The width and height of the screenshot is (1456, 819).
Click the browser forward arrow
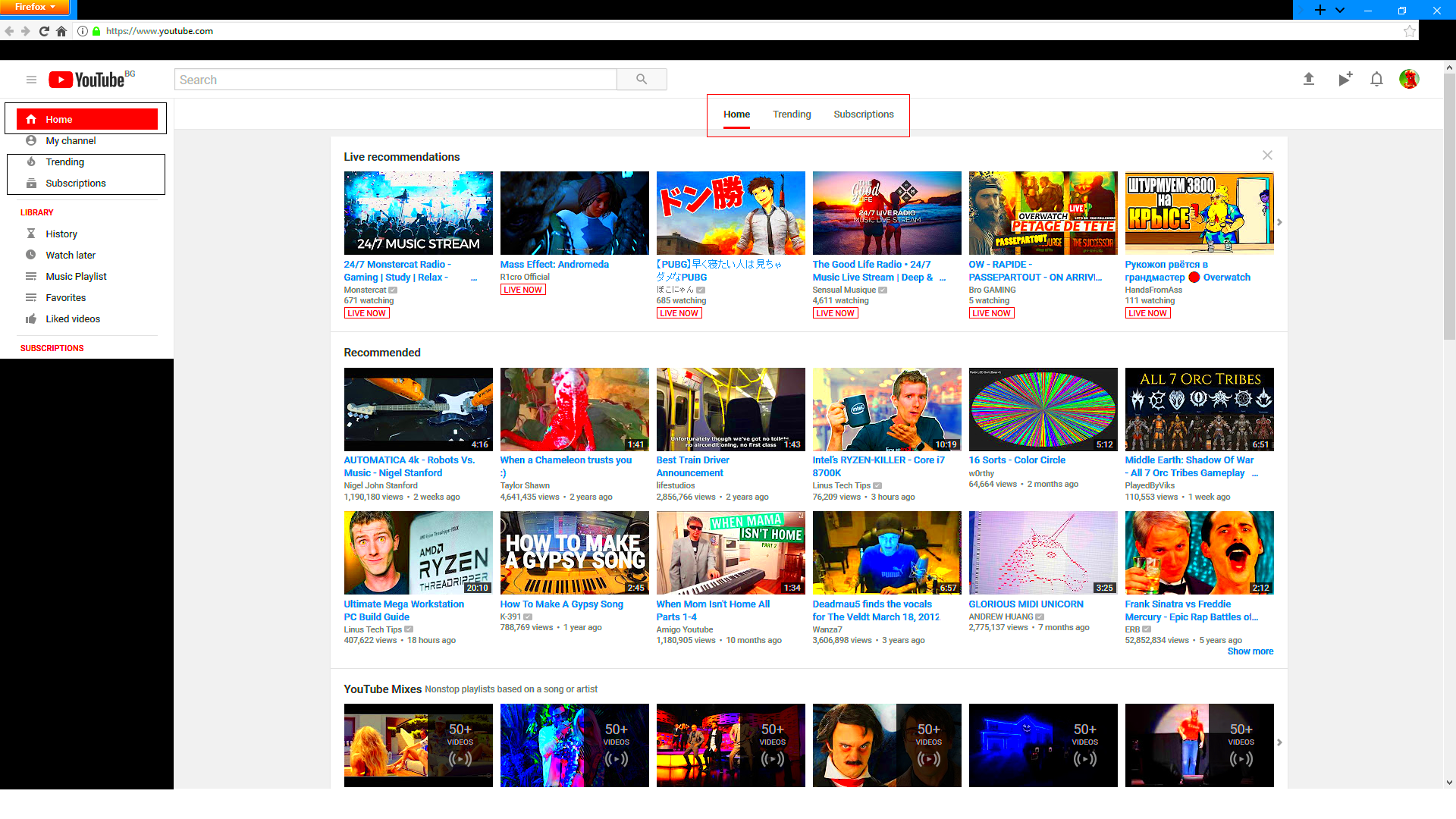click(26, 31)
